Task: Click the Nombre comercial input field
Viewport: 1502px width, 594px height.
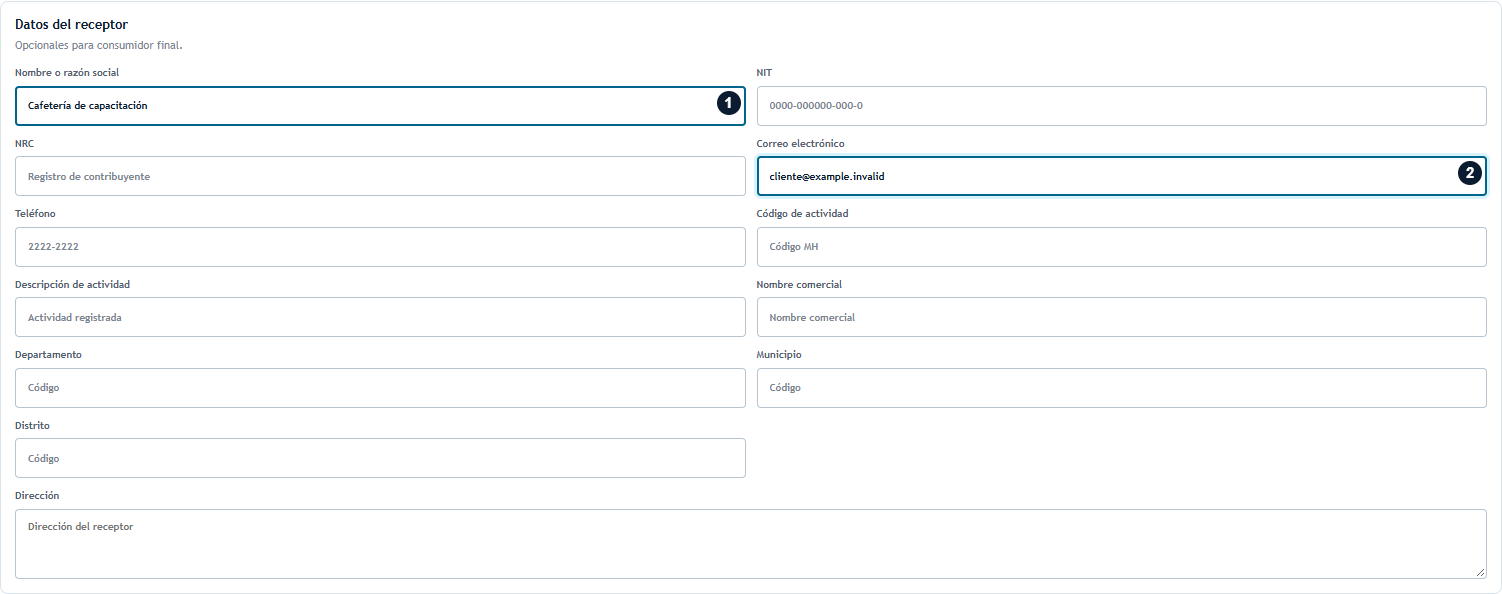Action: (x=1121, y=317)
